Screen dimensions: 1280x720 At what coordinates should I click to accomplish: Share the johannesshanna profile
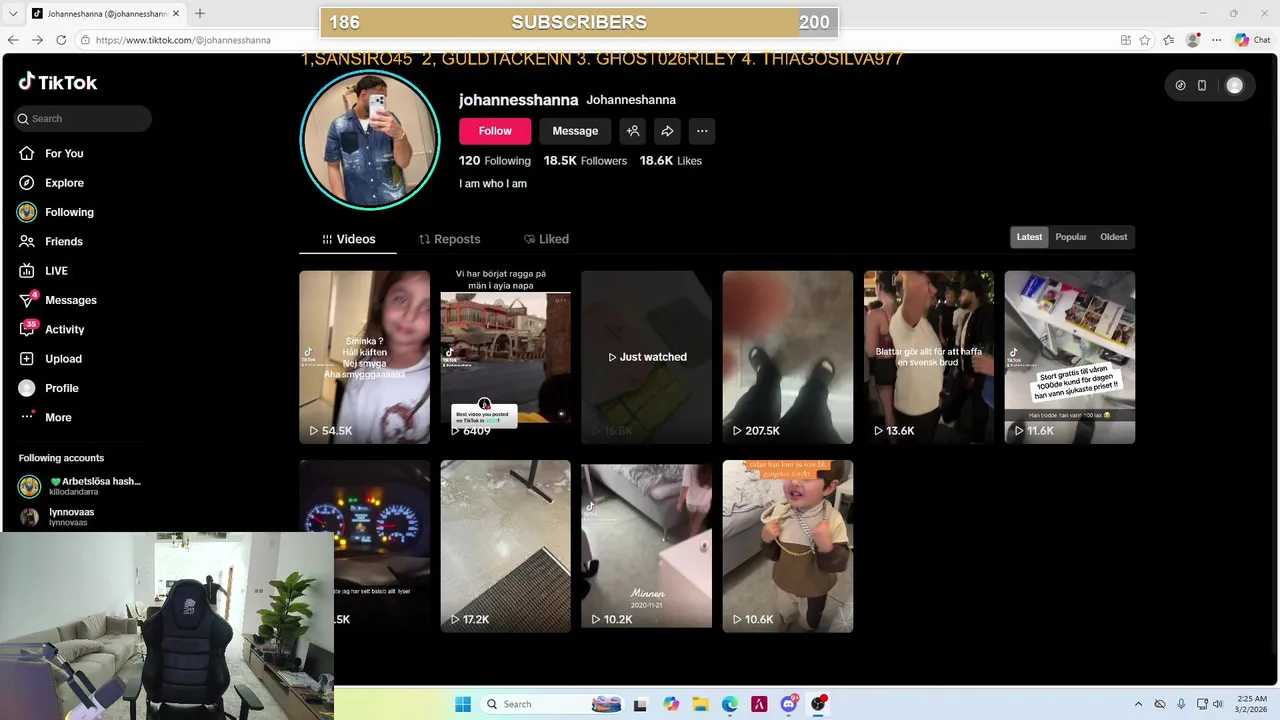(667, 131)
